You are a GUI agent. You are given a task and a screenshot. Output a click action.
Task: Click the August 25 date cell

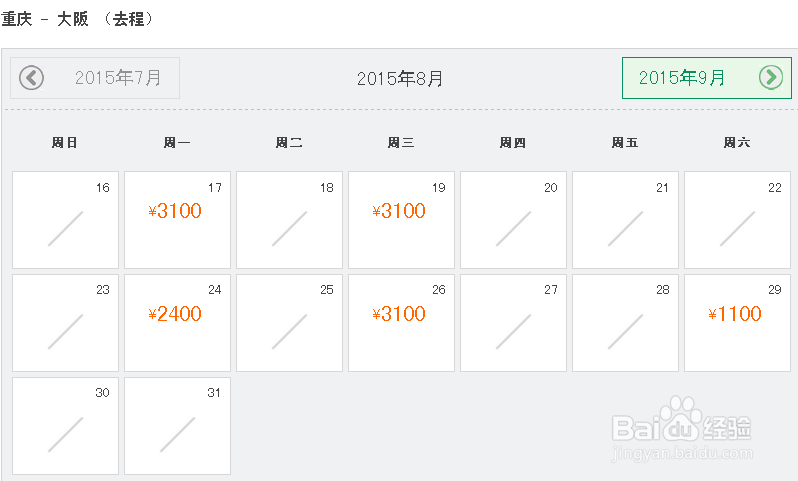(x=289, y=323)
